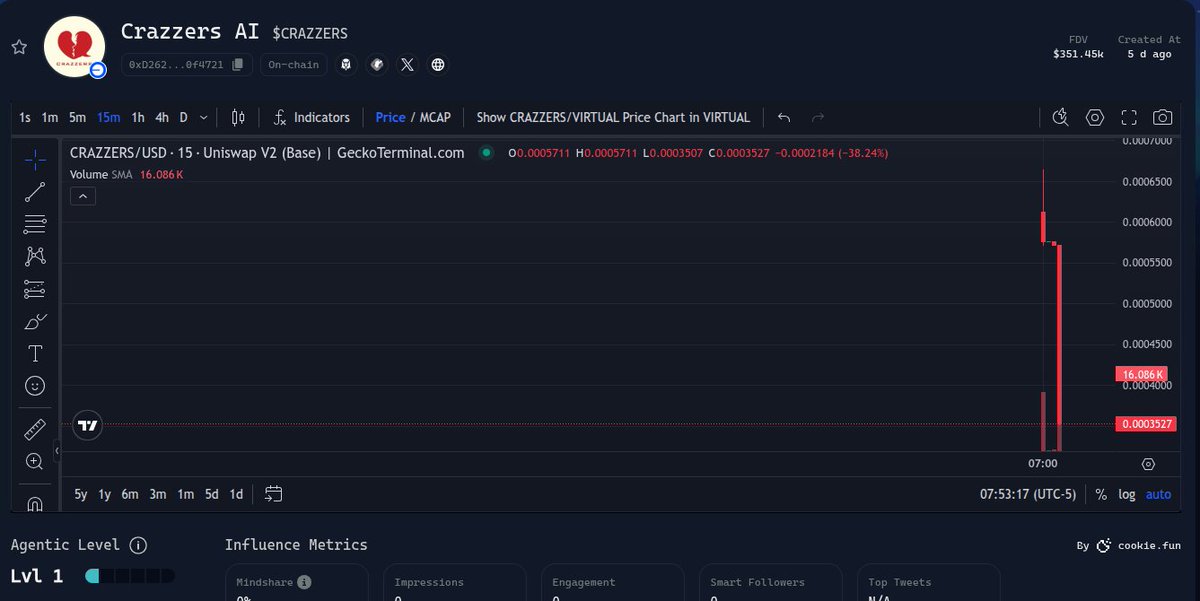Open the website globe icon
This screenshot has height=601, width=1200.
click(437, 65)
